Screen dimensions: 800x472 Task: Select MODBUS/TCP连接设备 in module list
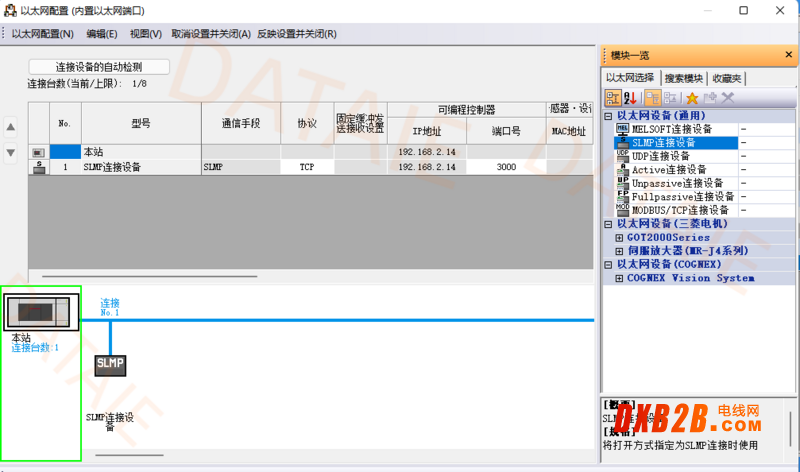pos(680,210)
